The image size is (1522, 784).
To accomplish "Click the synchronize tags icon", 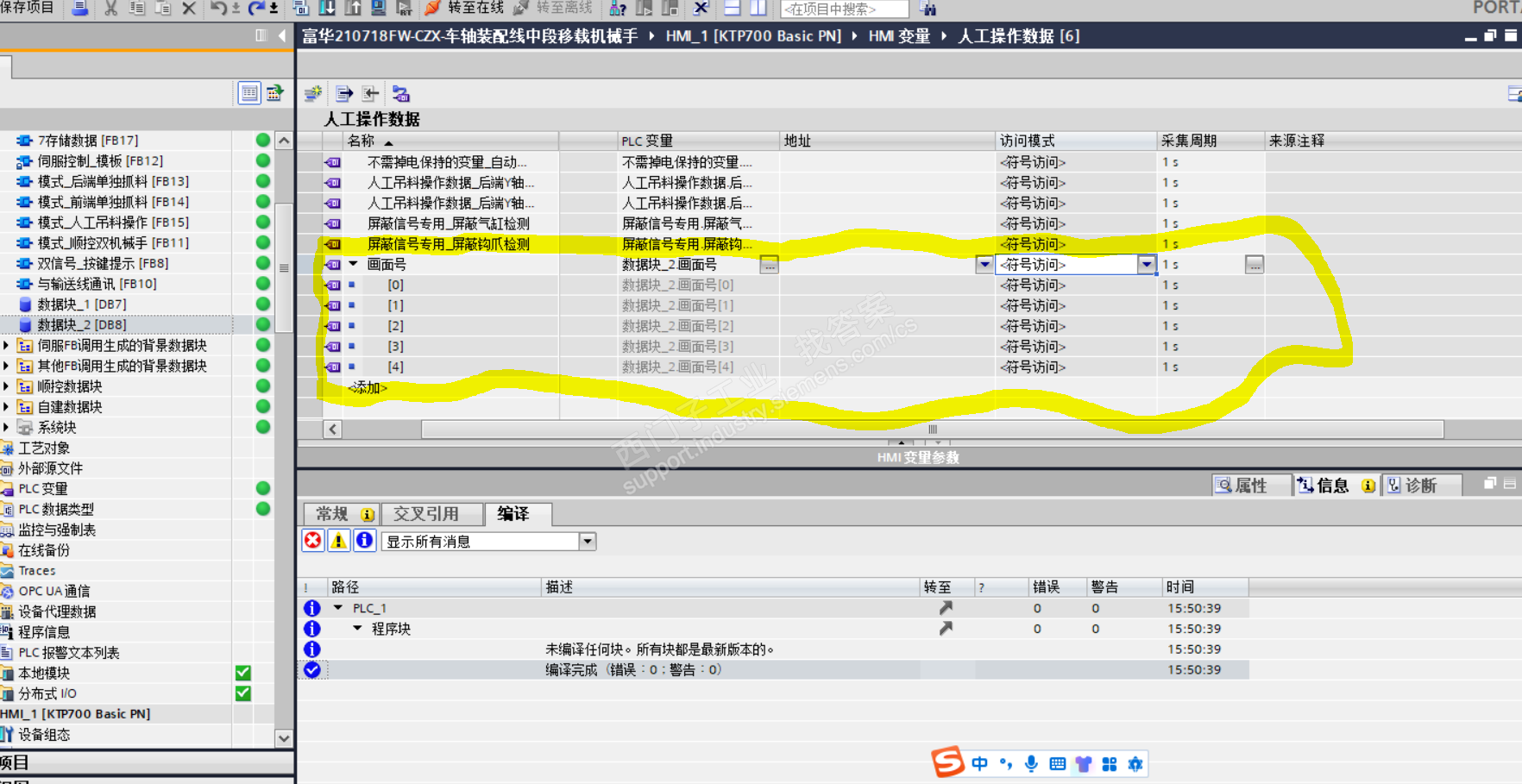I will (400, 93).
